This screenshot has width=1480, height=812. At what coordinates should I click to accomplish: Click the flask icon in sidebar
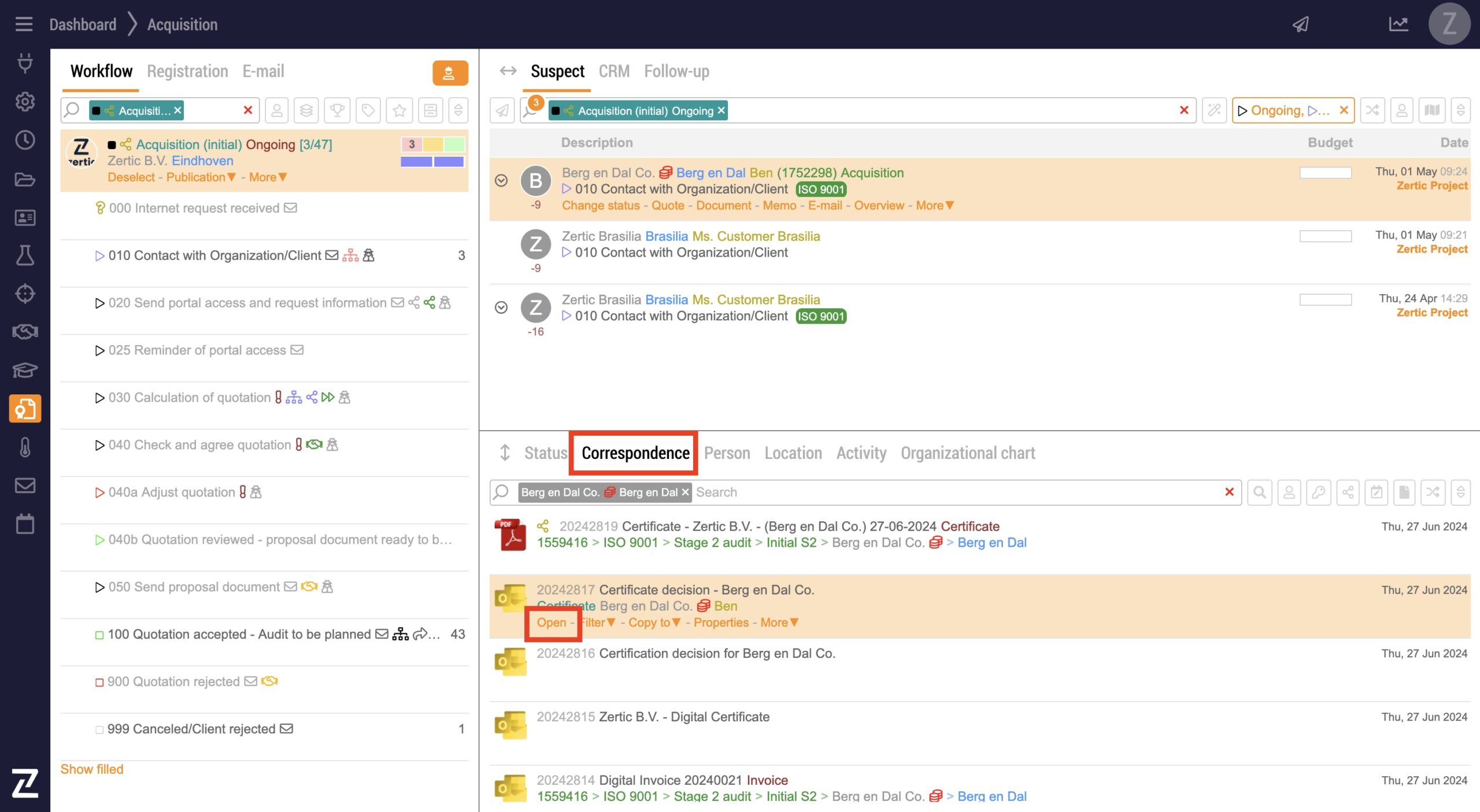tap(25, 255)
